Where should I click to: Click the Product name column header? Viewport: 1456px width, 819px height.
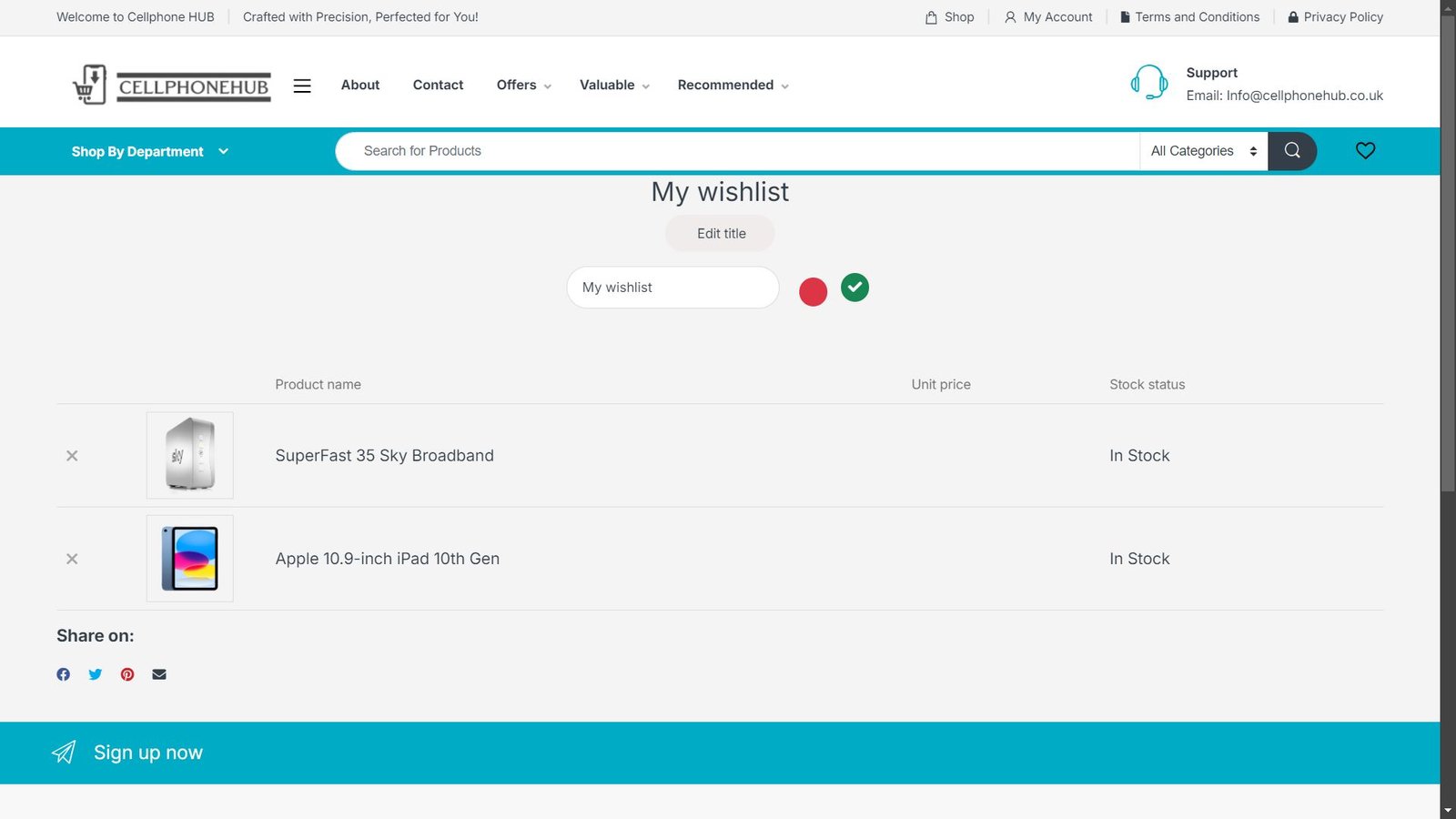pos(318,385)
